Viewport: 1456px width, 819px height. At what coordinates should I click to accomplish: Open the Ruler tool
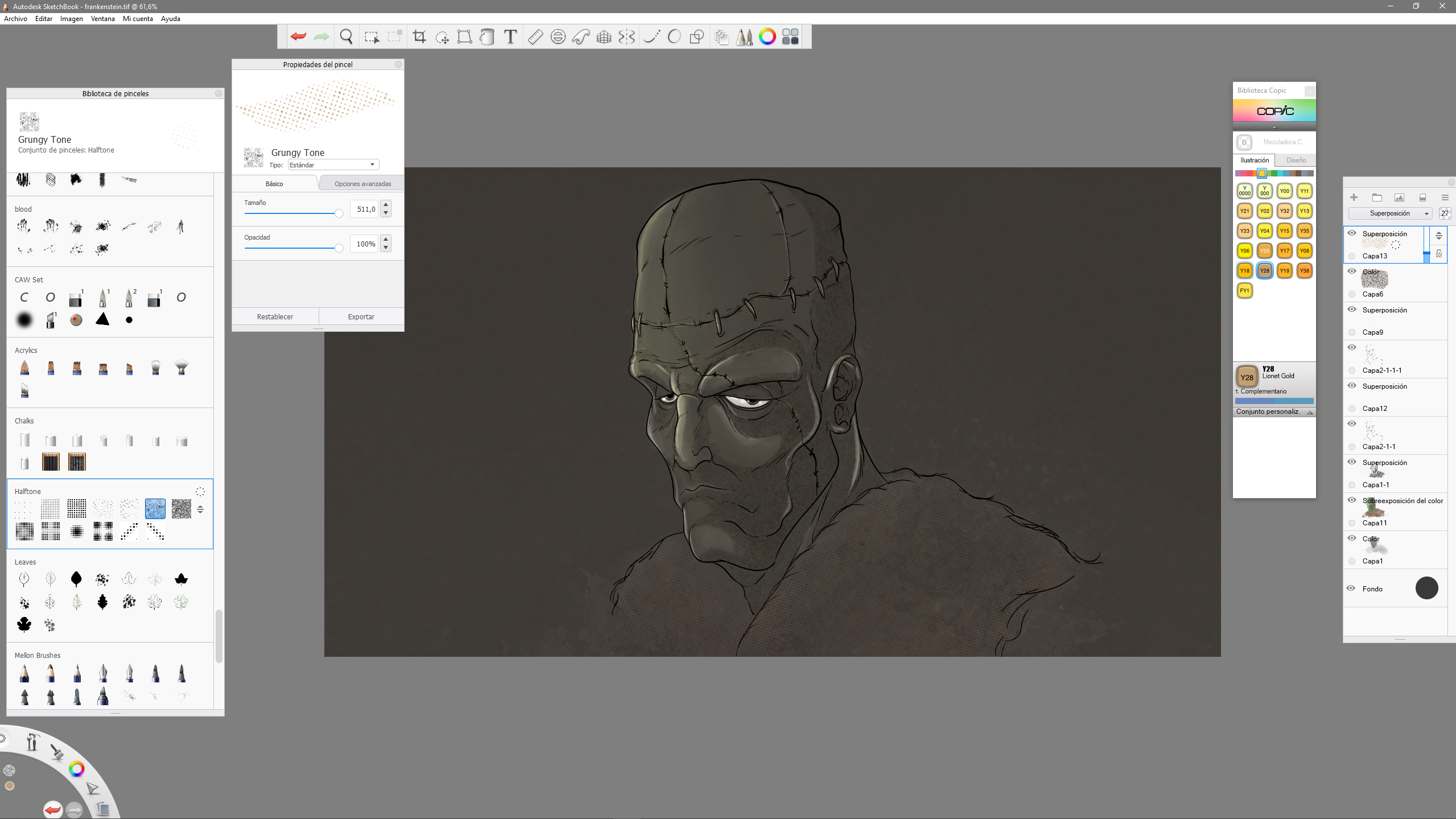click(x=535, y=37)
